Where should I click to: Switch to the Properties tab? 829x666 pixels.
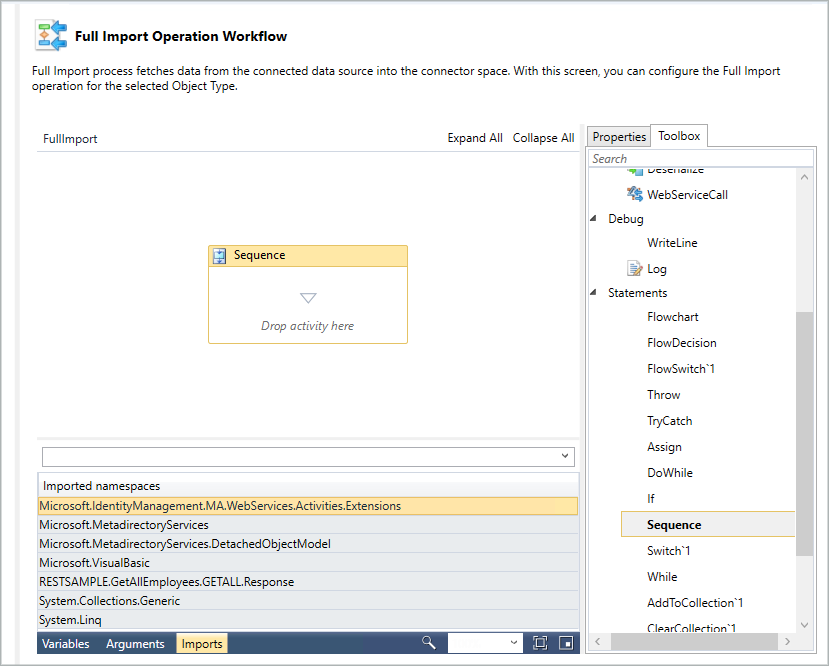619,137
